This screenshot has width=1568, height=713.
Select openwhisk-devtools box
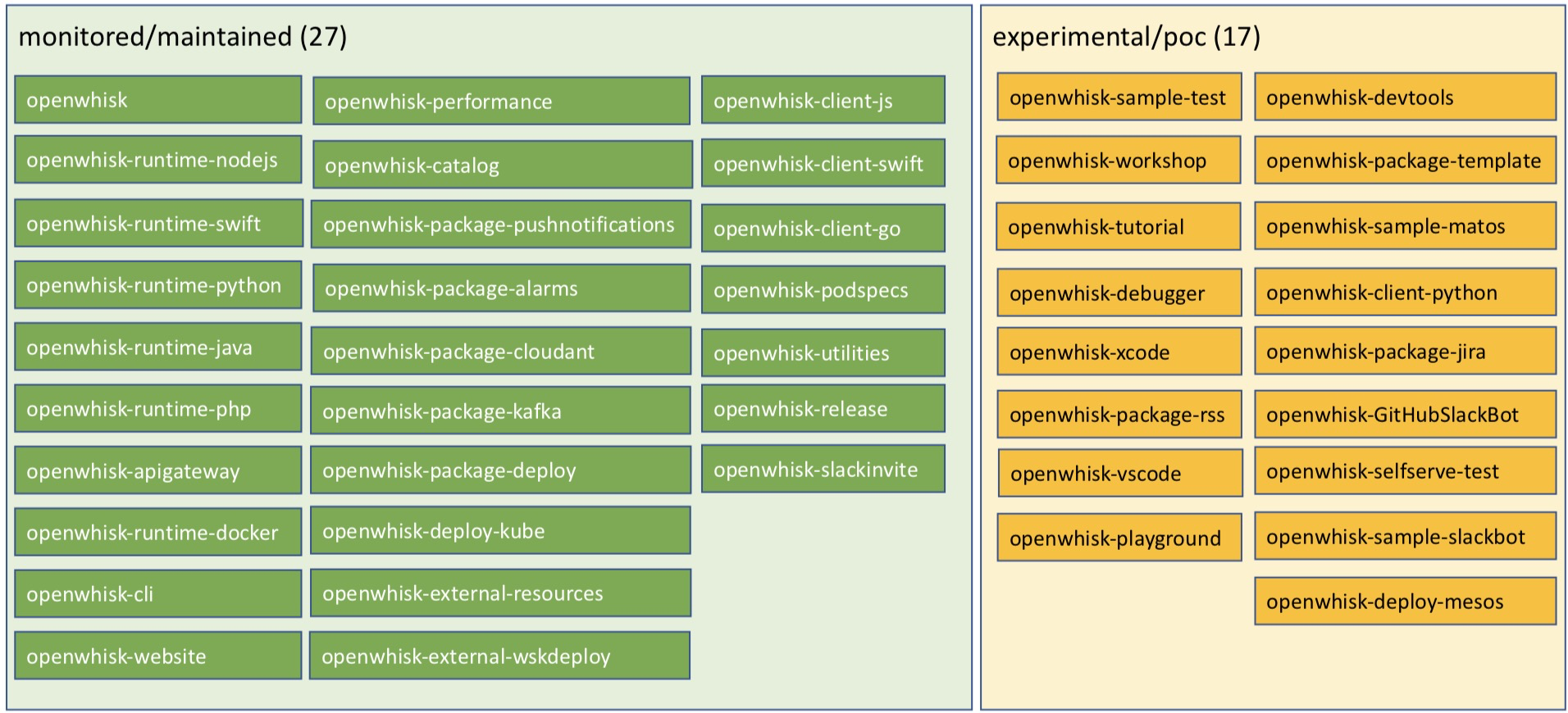click(1406, 97)
